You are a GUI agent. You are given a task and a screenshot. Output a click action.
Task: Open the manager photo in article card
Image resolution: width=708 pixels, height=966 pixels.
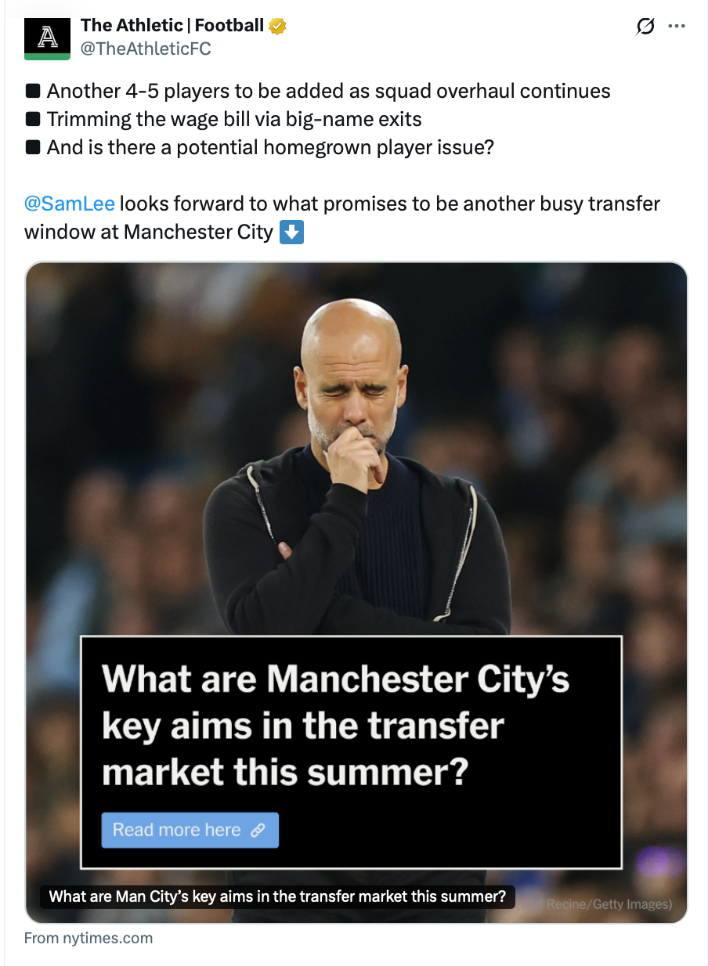pos(355,450)
